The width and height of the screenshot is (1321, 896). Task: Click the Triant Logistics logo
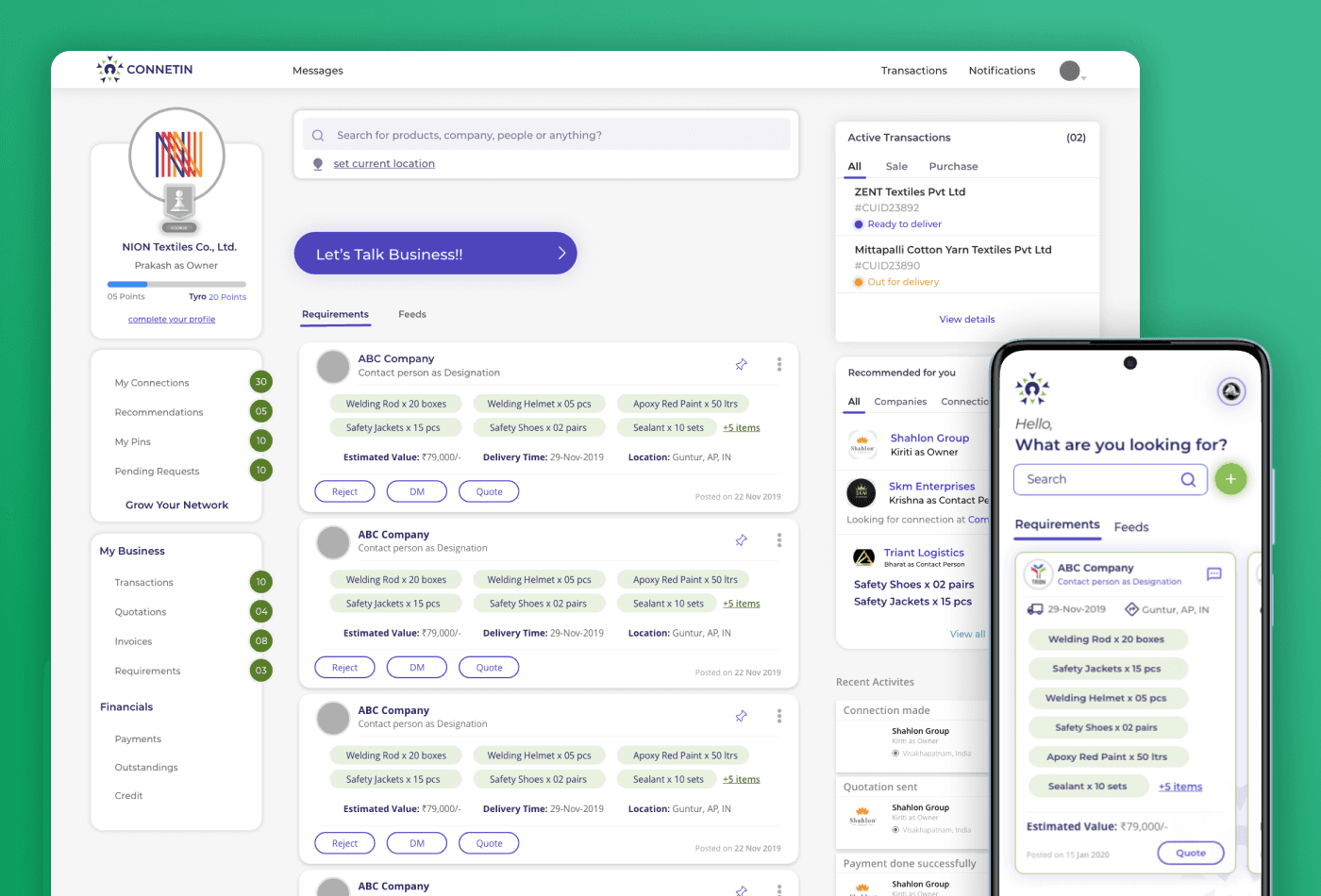[863, 557]
